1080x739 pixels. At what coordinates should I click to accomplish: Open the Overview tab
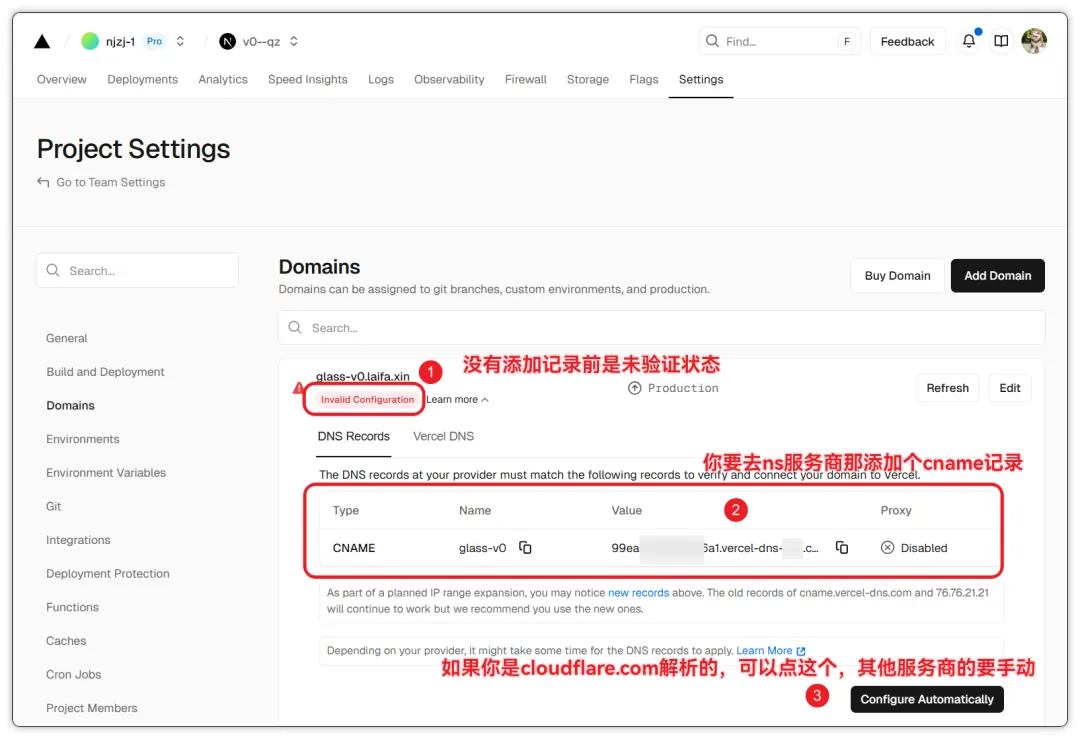(62, 79)
